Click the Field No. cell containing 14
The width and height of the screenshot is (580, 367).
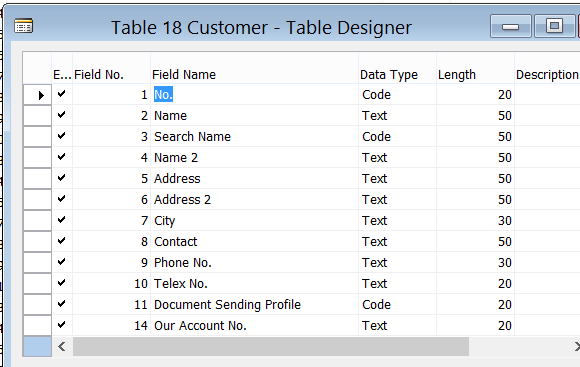tap(111, 325)
